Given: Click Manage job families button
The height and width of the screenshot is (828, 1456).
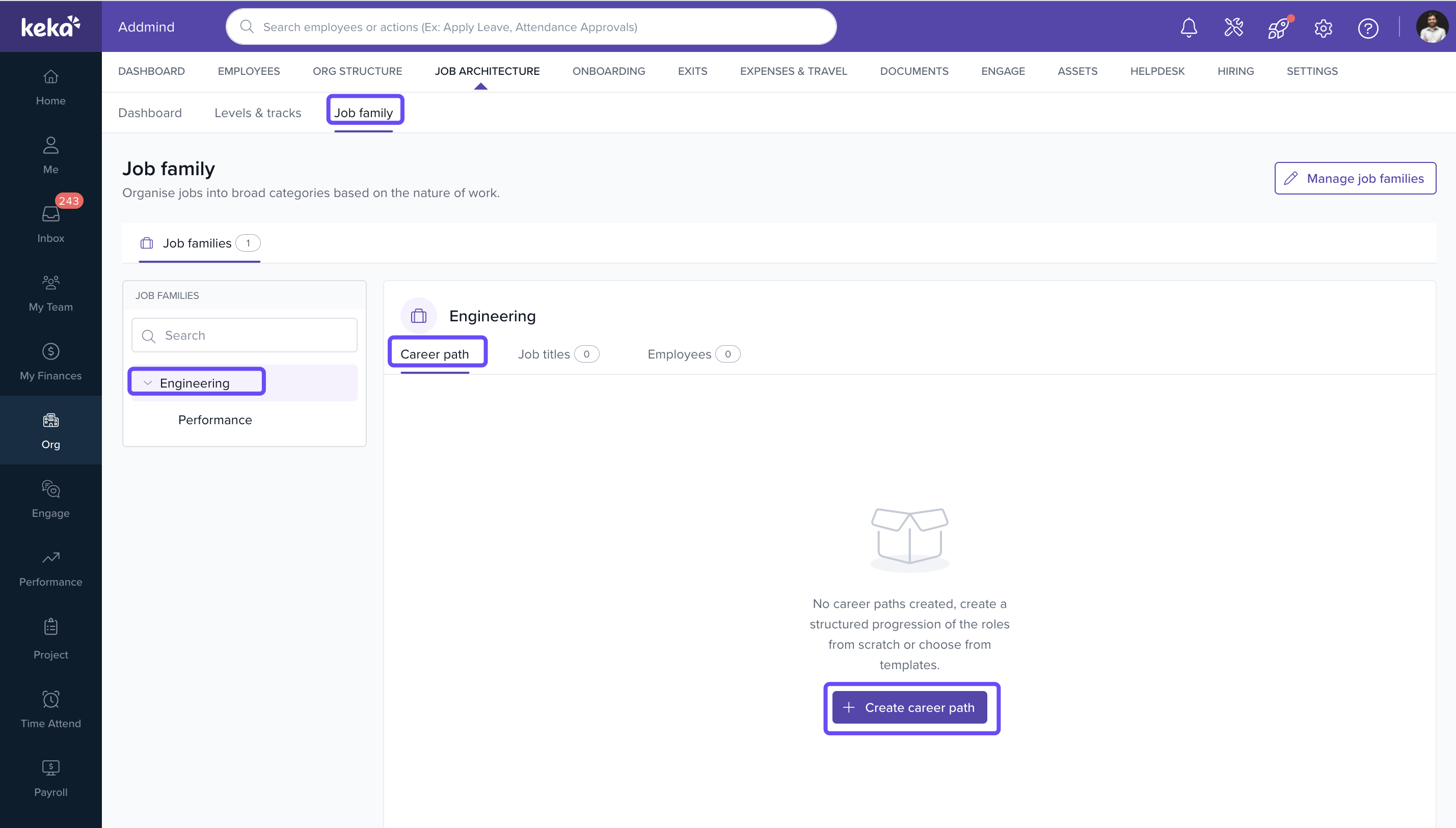Looking at the screenshot, I should pos(1355,178).
